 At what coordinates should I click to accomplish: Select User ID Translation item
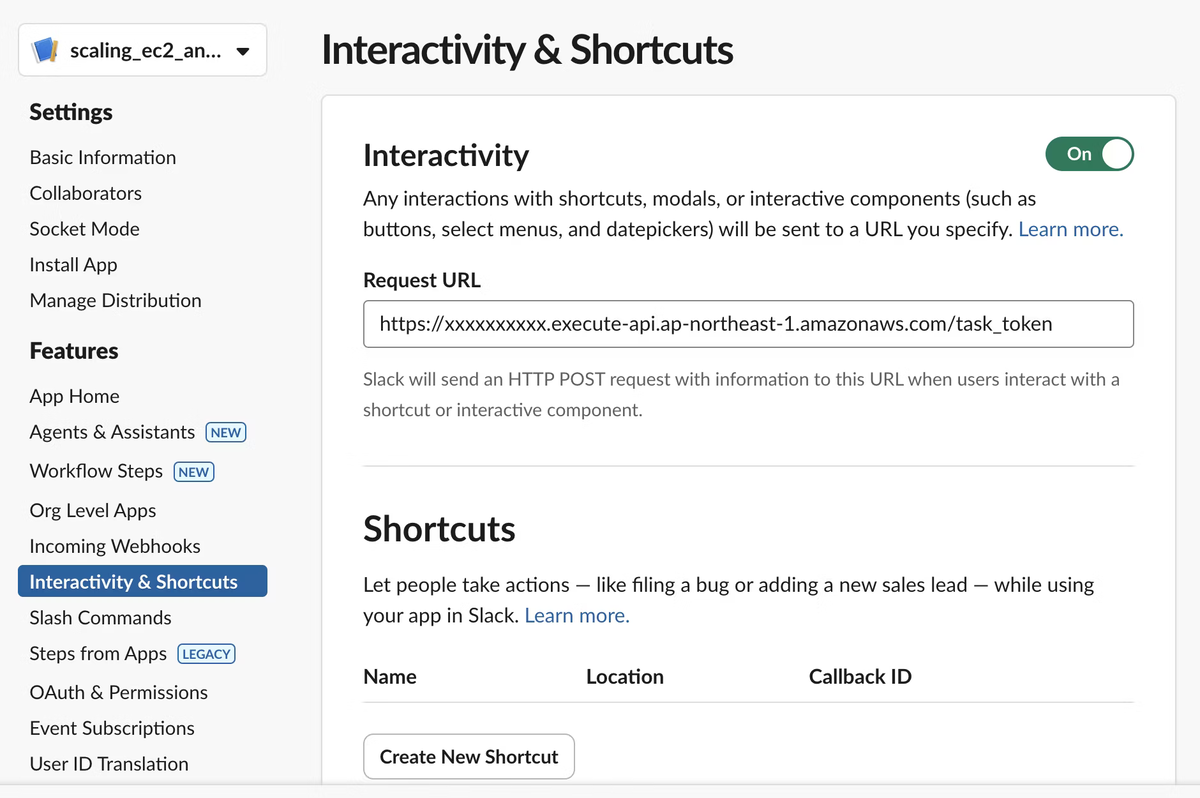click(109, 764)
